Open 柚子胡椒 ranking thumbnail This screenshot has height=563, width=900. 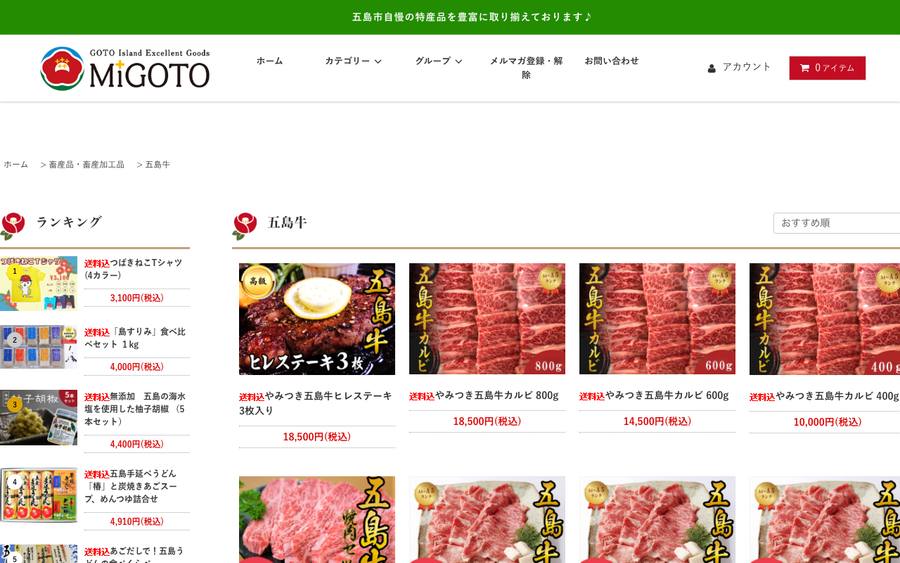pyautogui.click(x=38, y=417)
